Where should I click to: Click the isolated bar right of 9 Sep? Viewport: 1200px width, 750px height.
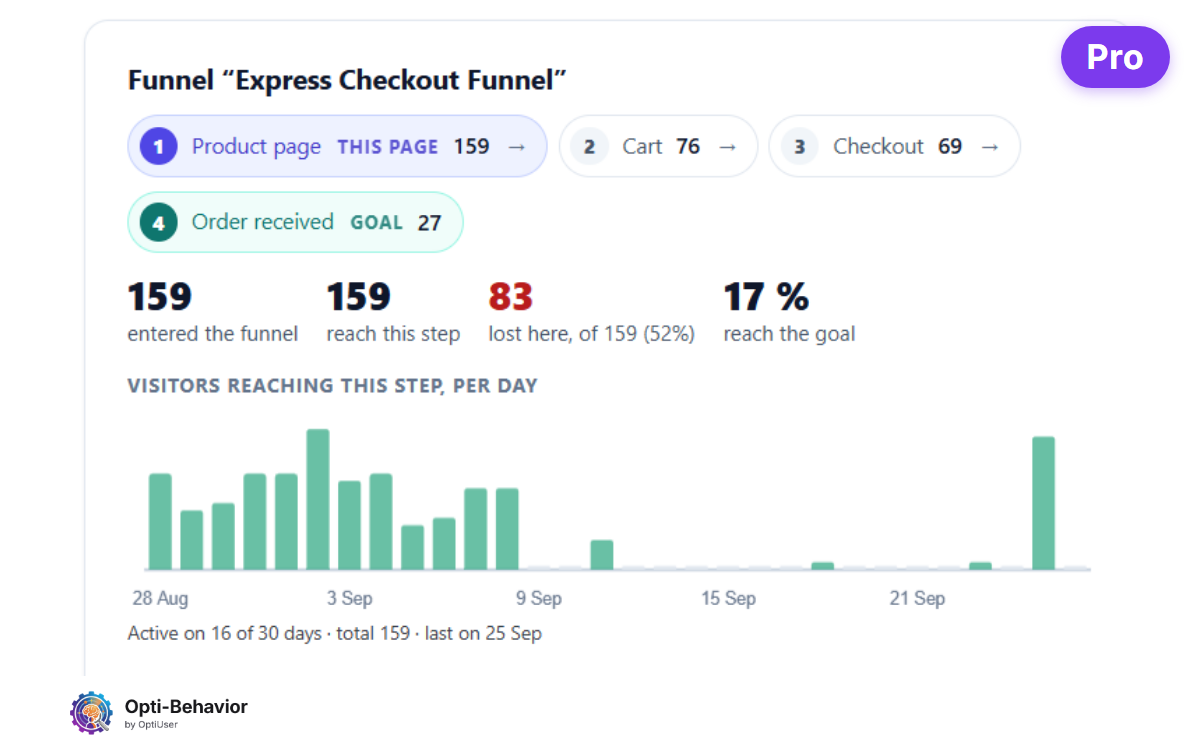[x=602, y=555]
